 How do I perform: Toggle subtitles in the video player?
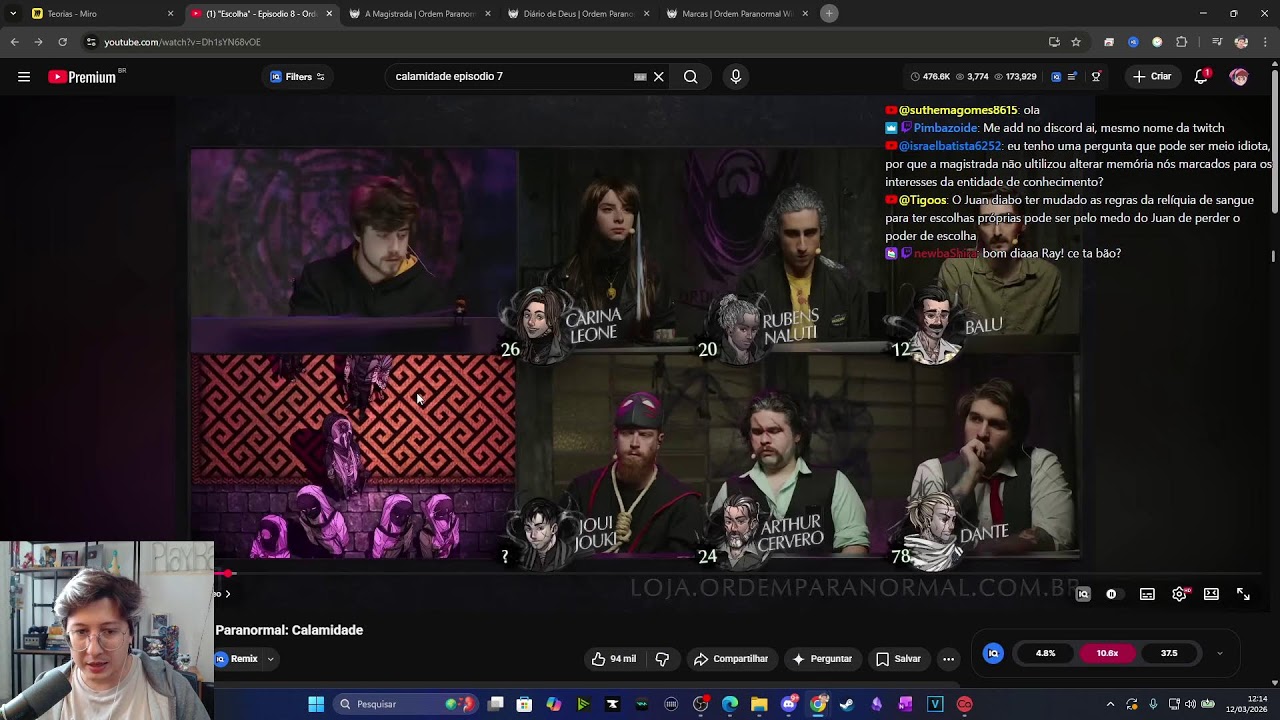(x=1147, y=594)
